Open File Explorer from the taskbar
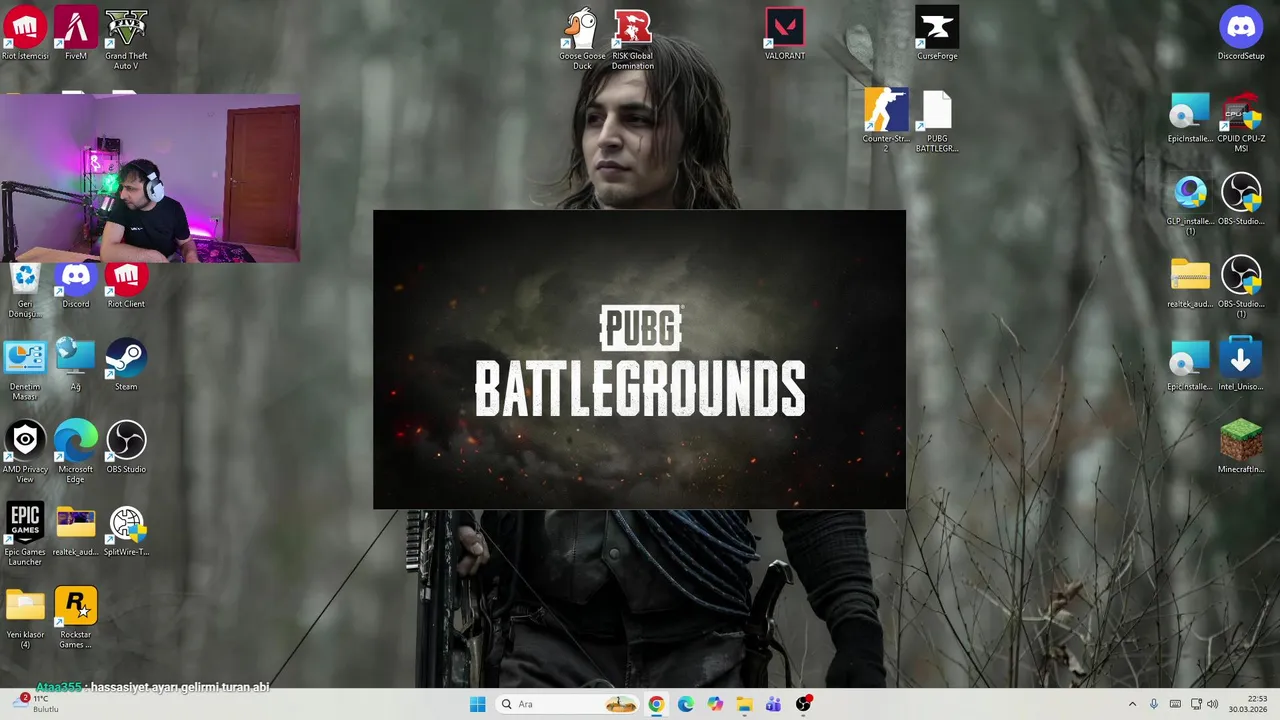Screen dimensions: 1280x720 tap(744, 704)
